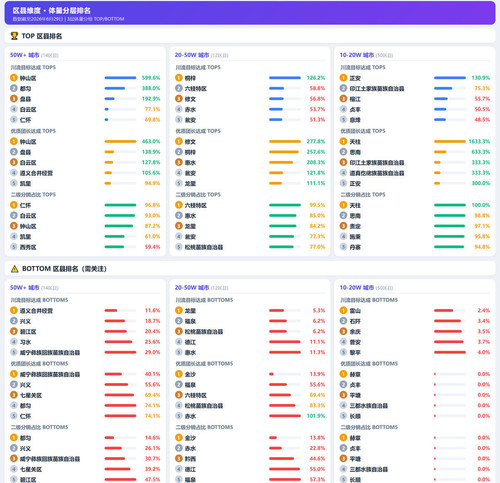
Task: Click the 3.7% value
Action: (484, 342)
